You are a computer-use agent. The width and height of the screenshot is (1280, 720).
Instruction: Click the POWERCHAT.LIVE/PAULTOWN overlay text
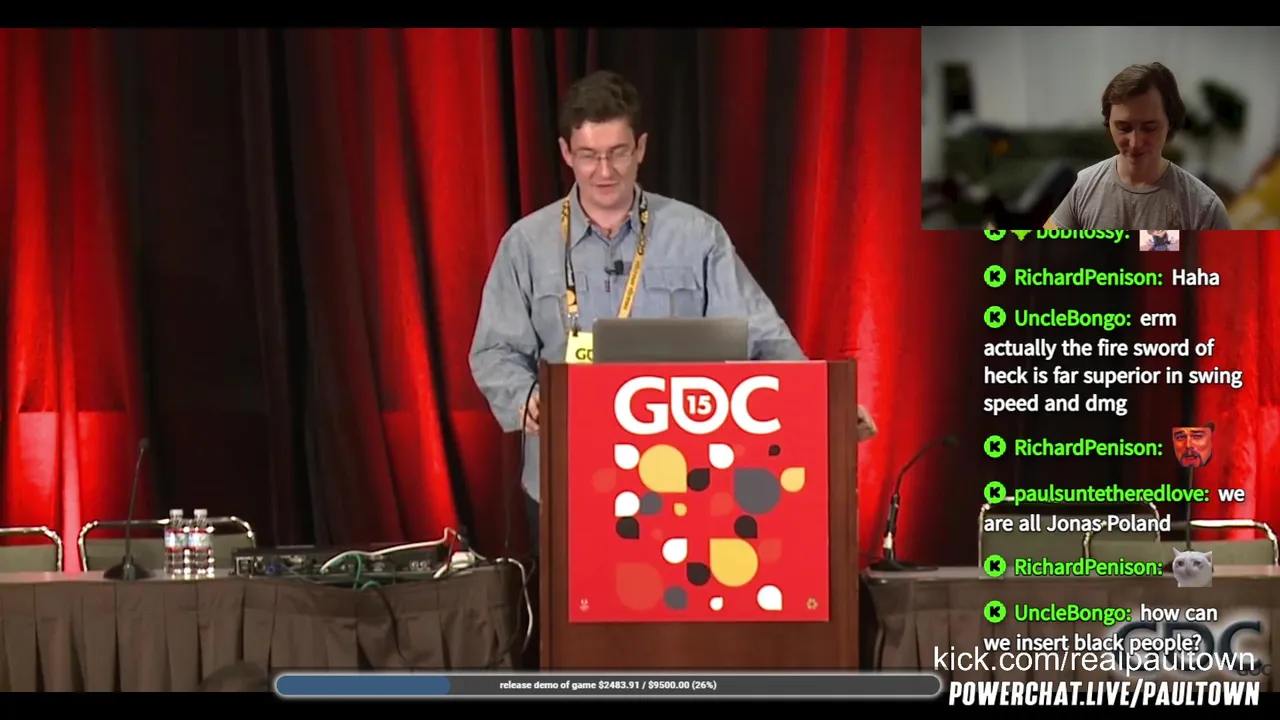coord(1104,693)
